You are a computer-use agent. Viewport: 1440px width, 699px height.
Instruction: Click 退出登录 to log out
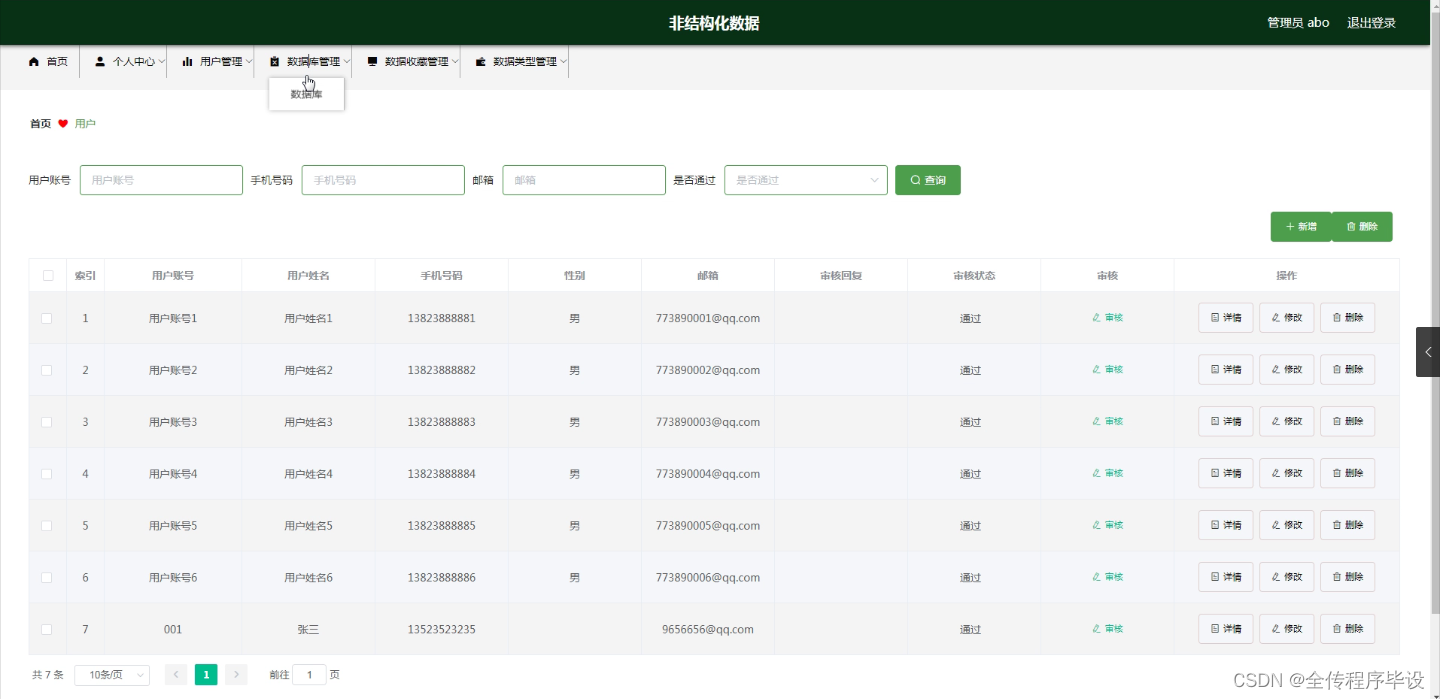tap(1371, 22)
